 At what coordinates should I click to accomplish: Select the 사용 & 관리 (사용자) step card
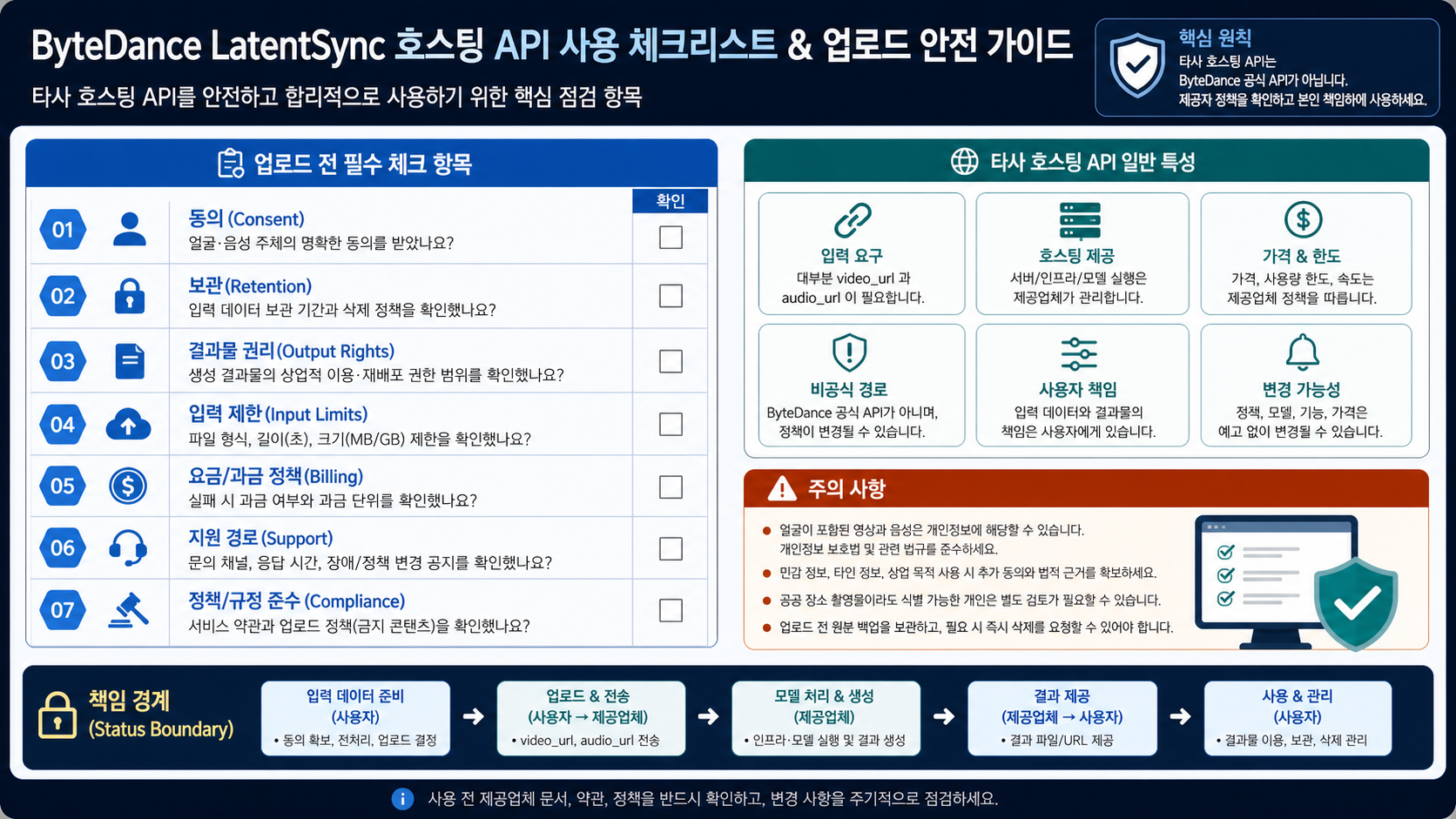1298,718
